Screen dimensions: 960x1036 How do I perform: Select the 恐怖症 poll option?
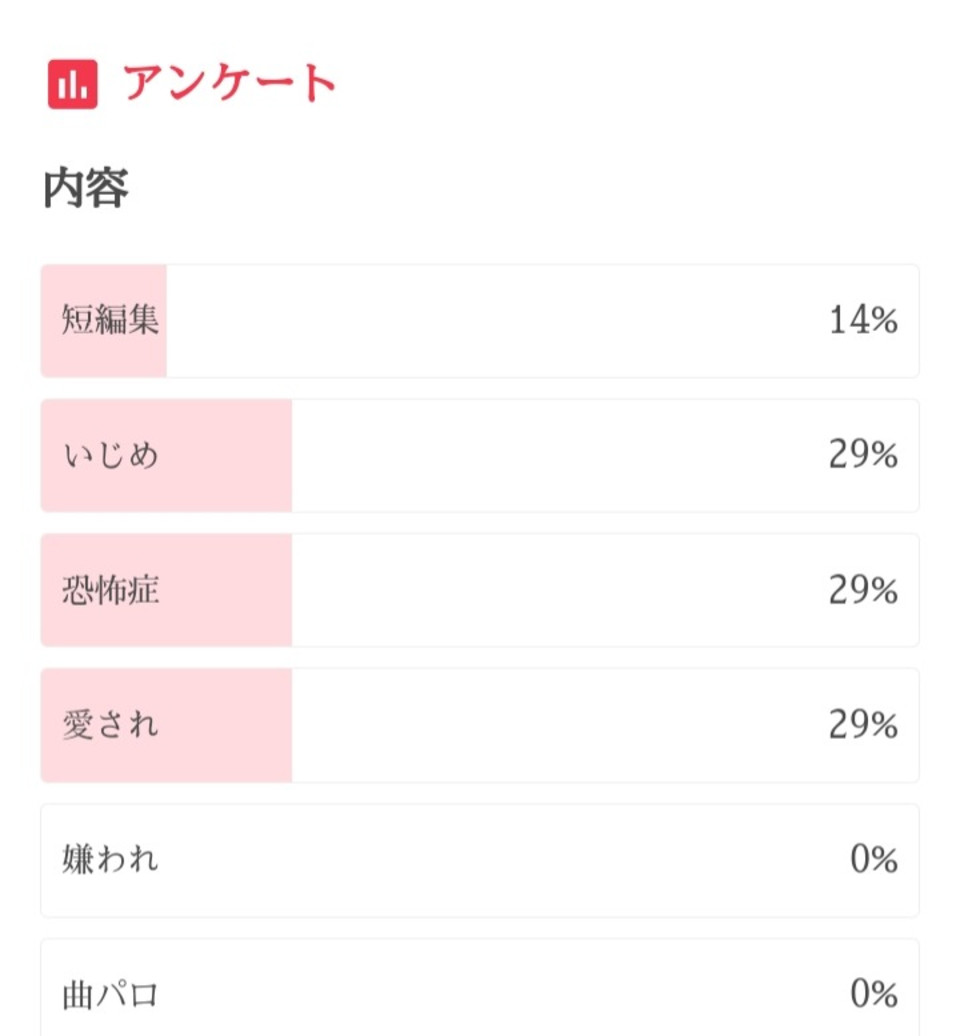(480, 590)
